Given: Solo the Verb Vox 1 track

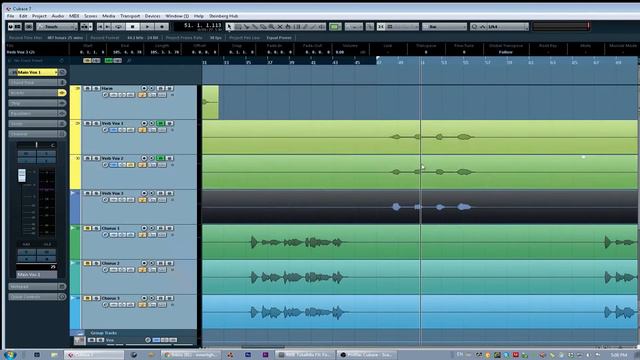Looking at the screenshot, I should point(96,123).
